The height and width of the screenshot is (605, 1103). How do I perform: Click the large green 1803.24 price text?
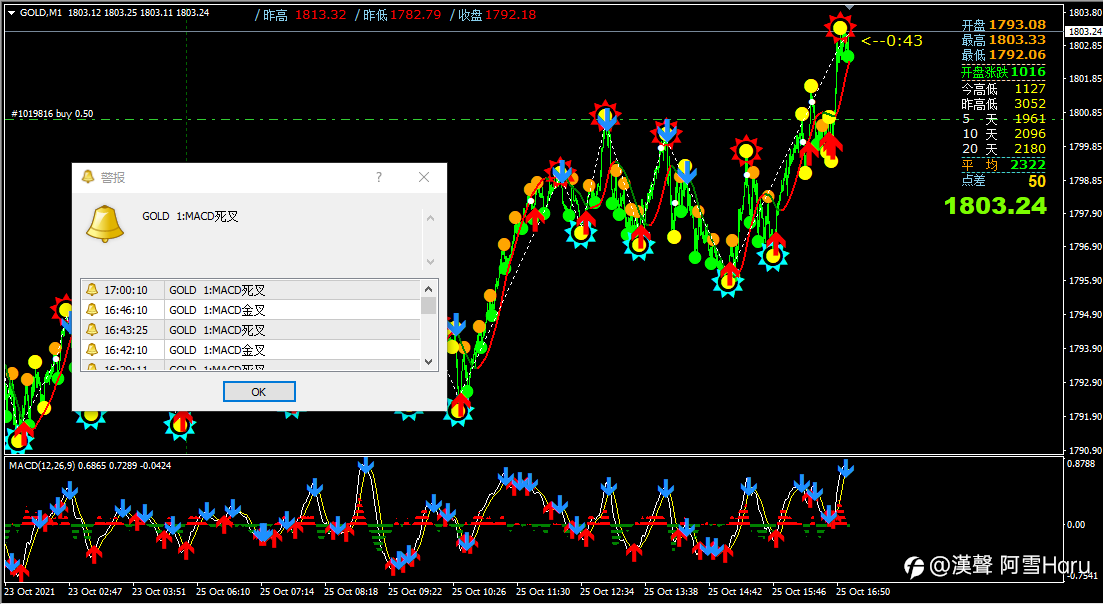[995, 205]
